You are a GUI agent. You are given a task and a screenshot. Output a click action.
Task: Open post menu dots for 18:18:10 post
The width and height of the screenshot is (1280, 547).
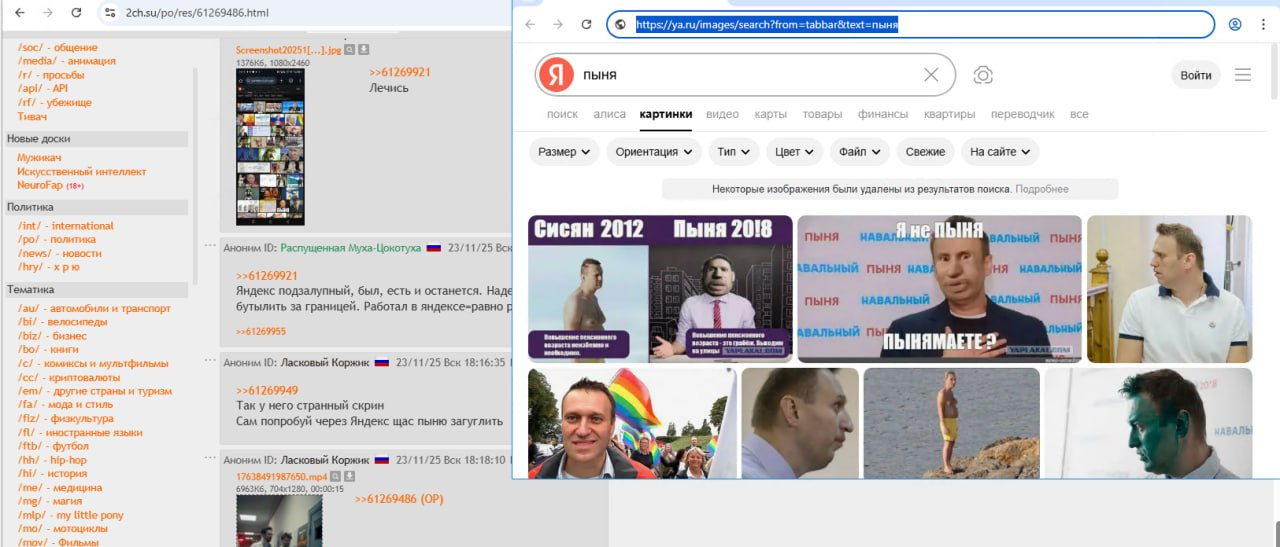(210, 459)
